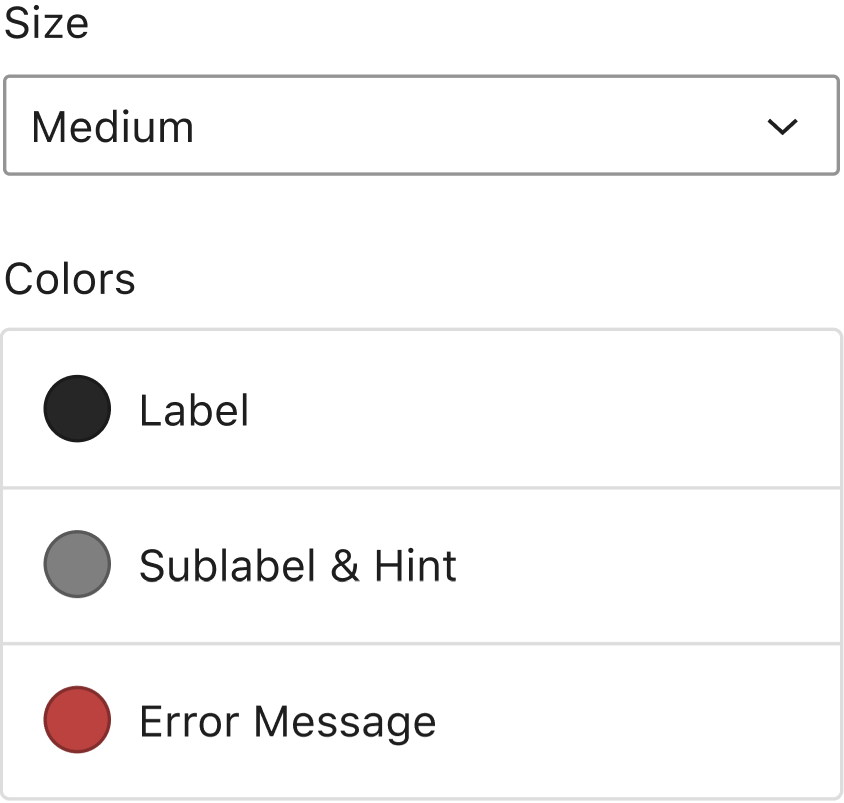The image size is (844, 803).
Task: Click empty space right of Sublabel & Hint
Action: click(x=650, y=566)
